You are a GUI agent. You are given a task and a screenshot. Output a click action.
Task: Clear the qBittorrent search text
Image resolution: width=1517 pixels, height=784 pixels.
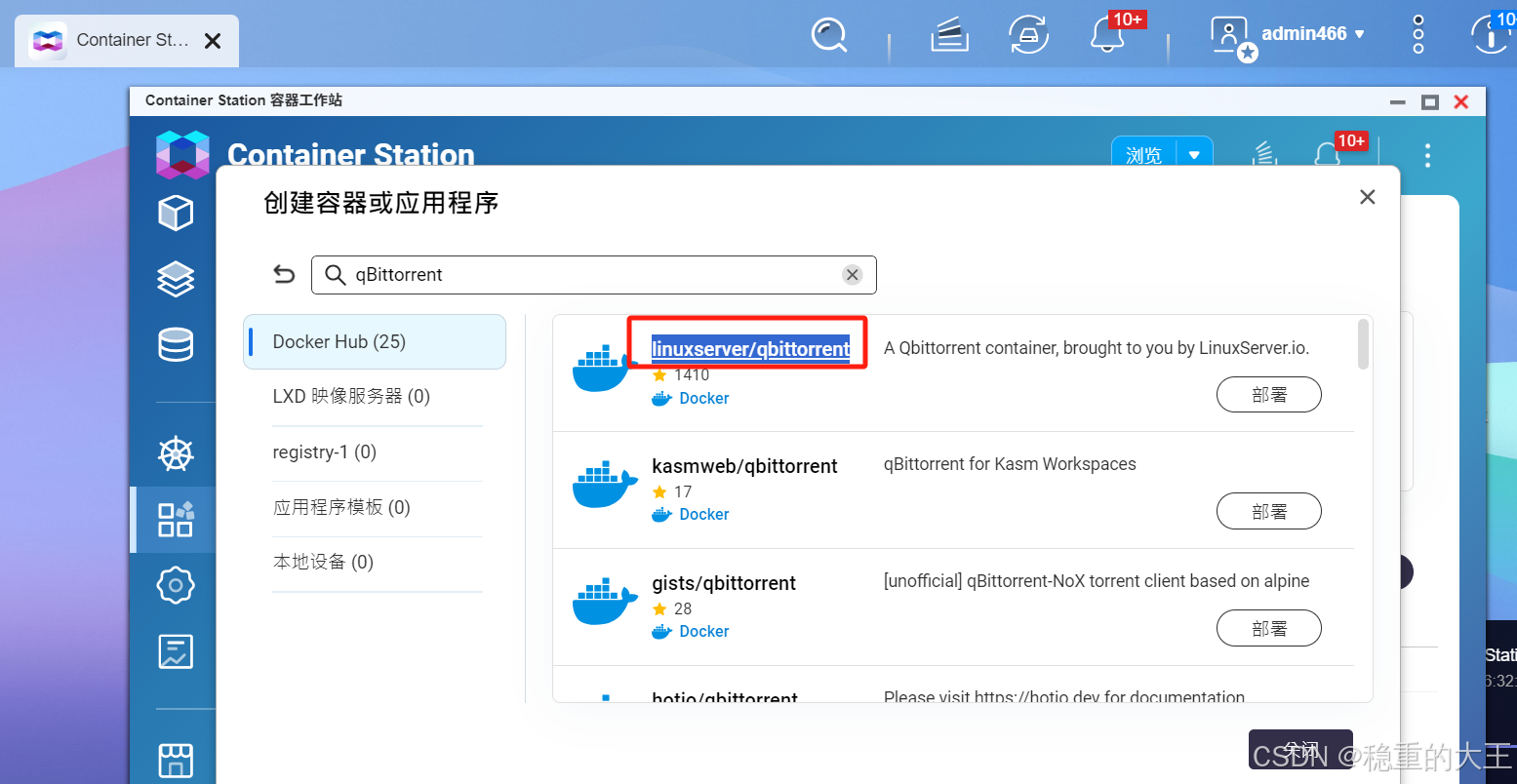coord(853,275)
